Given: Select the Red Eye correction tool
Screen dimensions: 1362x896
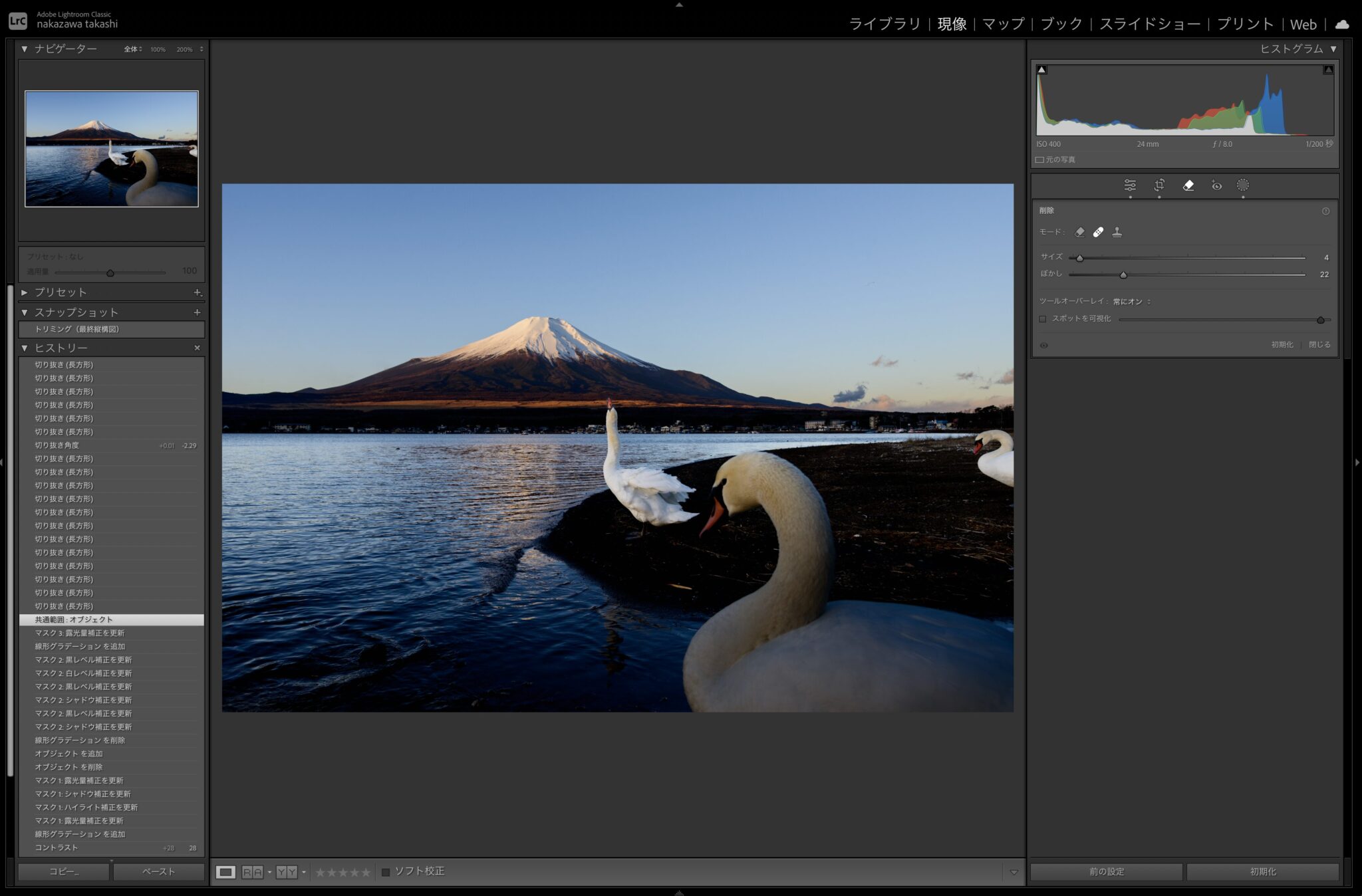Looking at the screenshot, I should click(x=1216, y=185).
